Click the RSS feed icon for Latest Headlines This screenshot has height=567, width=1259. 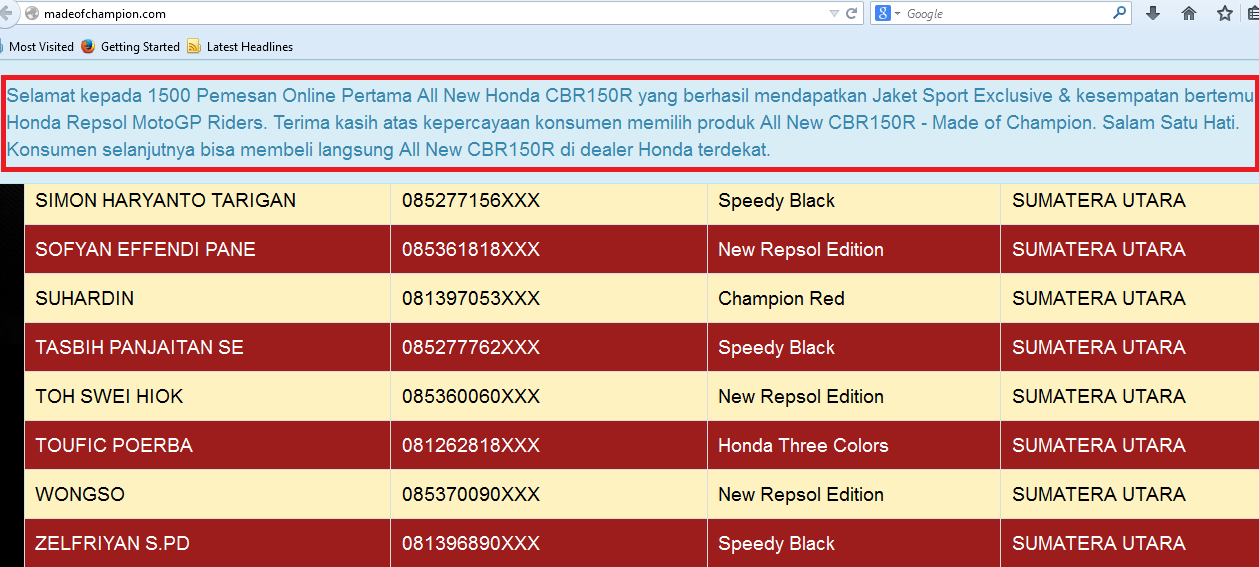pyautogui.click(x=194, y=46)
